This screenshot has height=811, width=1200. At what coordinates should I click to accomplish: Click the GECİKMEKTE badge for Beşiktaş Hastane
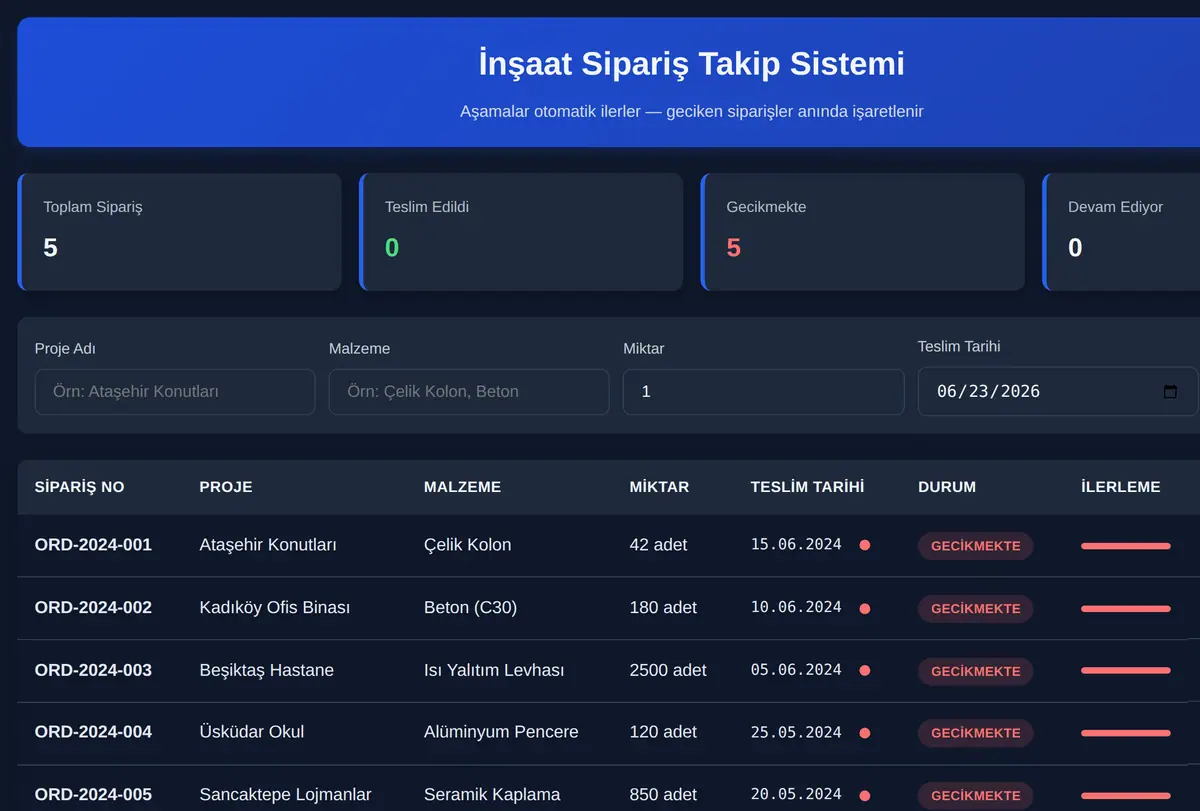976,671
